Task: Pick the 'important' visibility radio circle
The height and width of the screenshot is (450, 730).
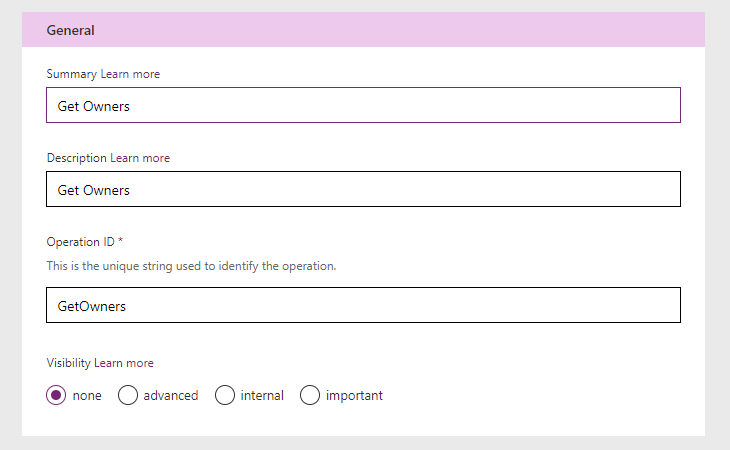Action: pos(310,395)
